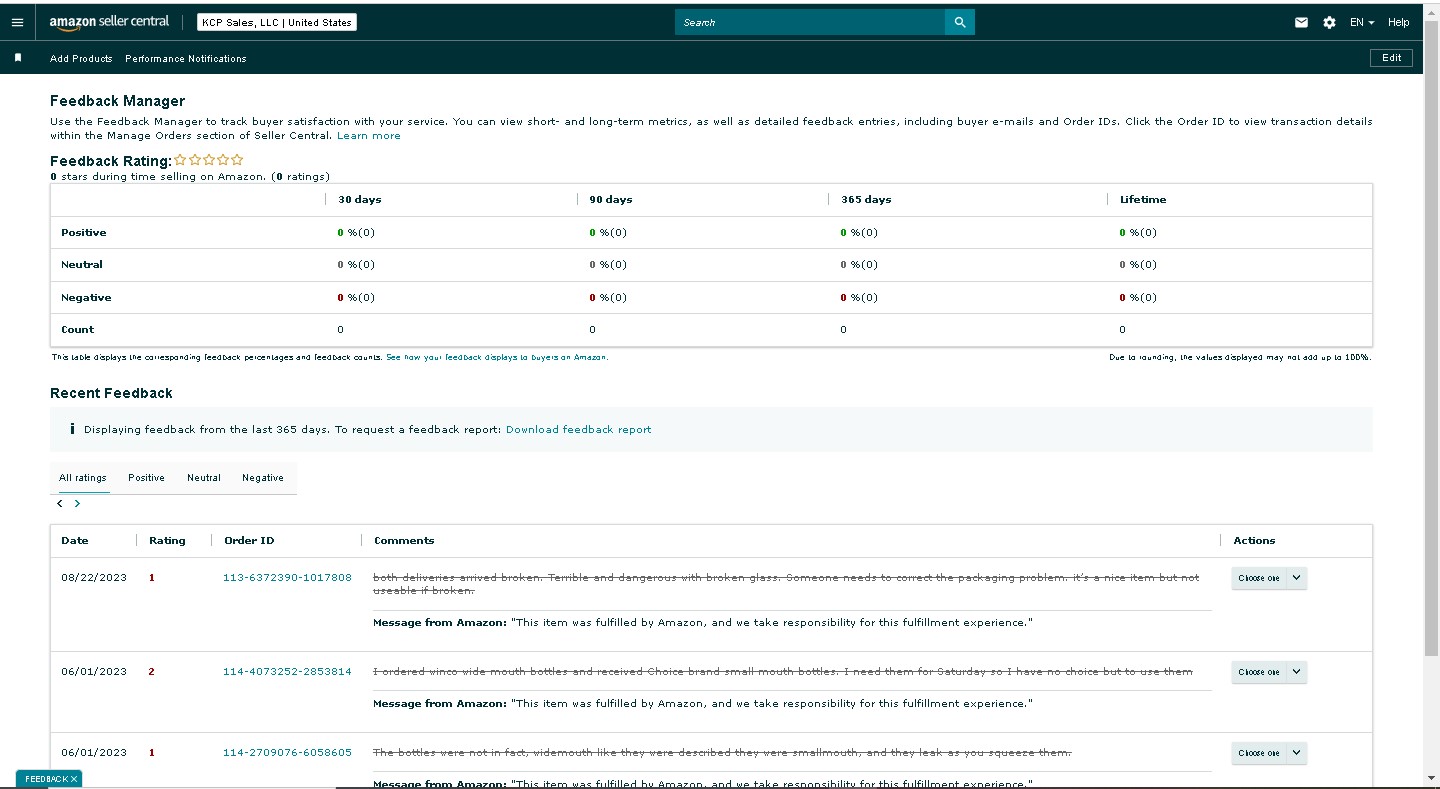Switch to the Positive tab

click(x=146, y=478)
